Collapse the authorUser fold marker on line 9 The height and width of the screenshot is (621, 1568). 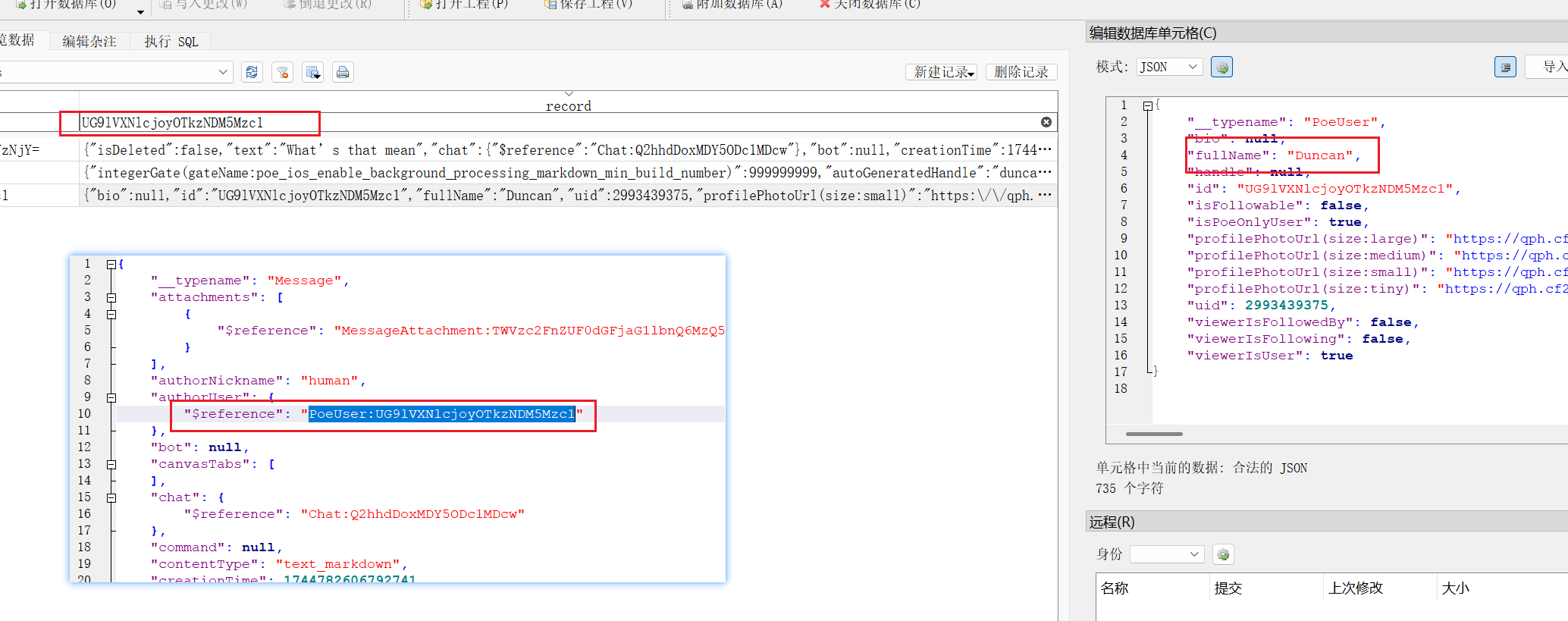click(111, 397)
